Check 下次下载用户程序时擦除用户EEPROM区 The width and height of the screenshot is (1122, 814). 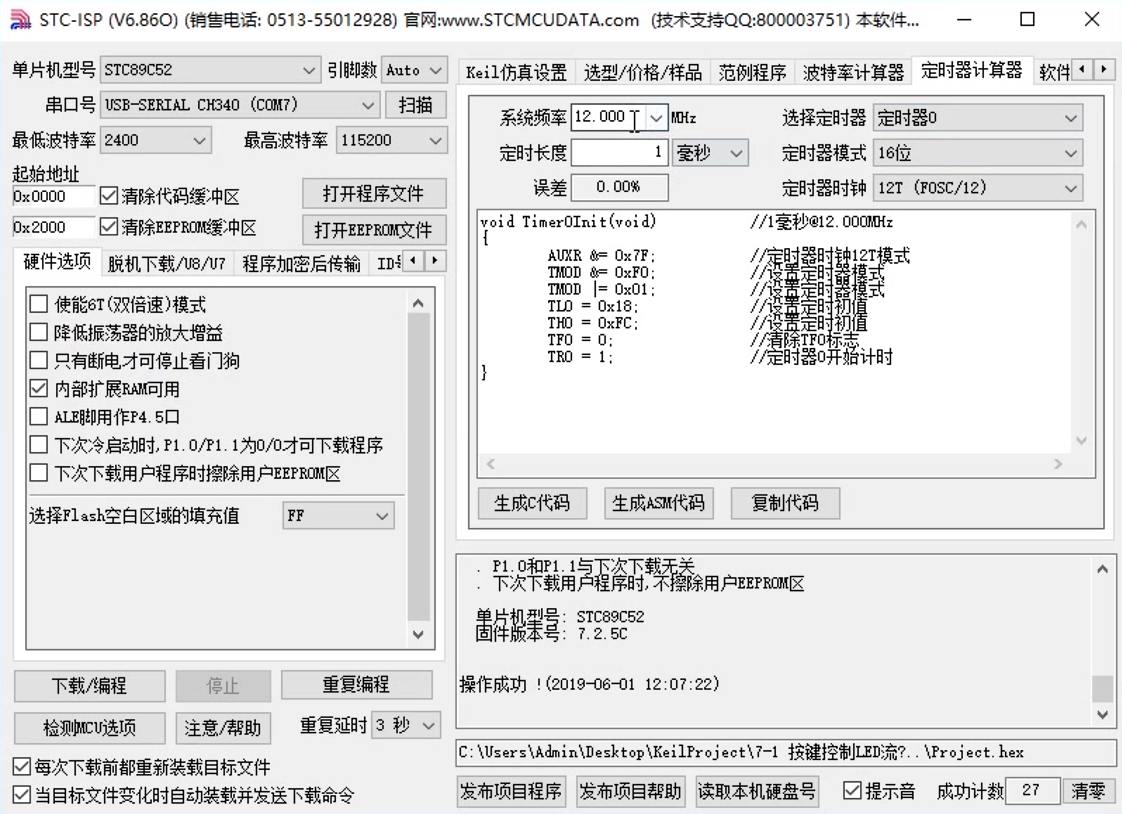39,473
